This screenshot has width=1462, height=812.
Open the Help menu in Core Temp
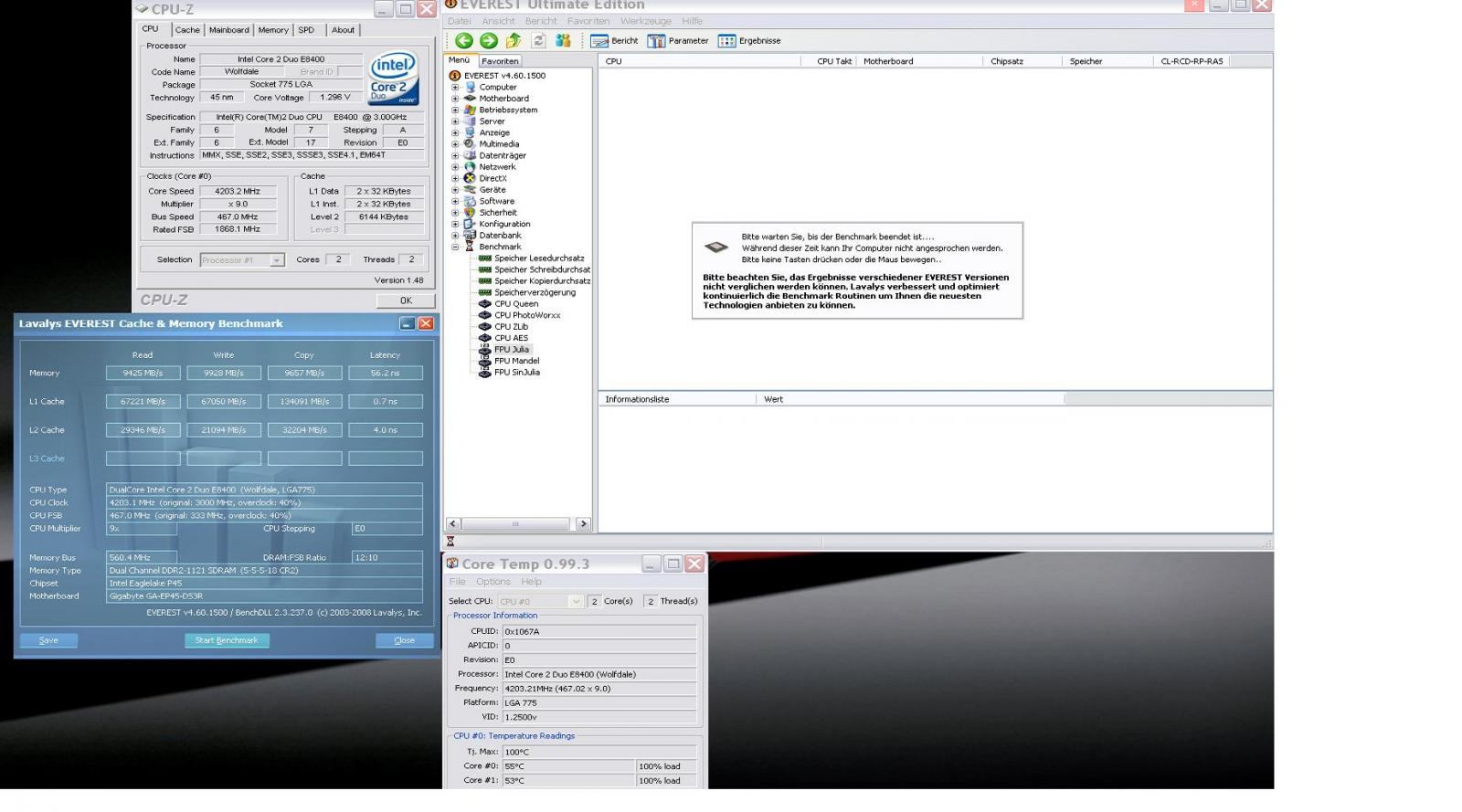point(532,582)
